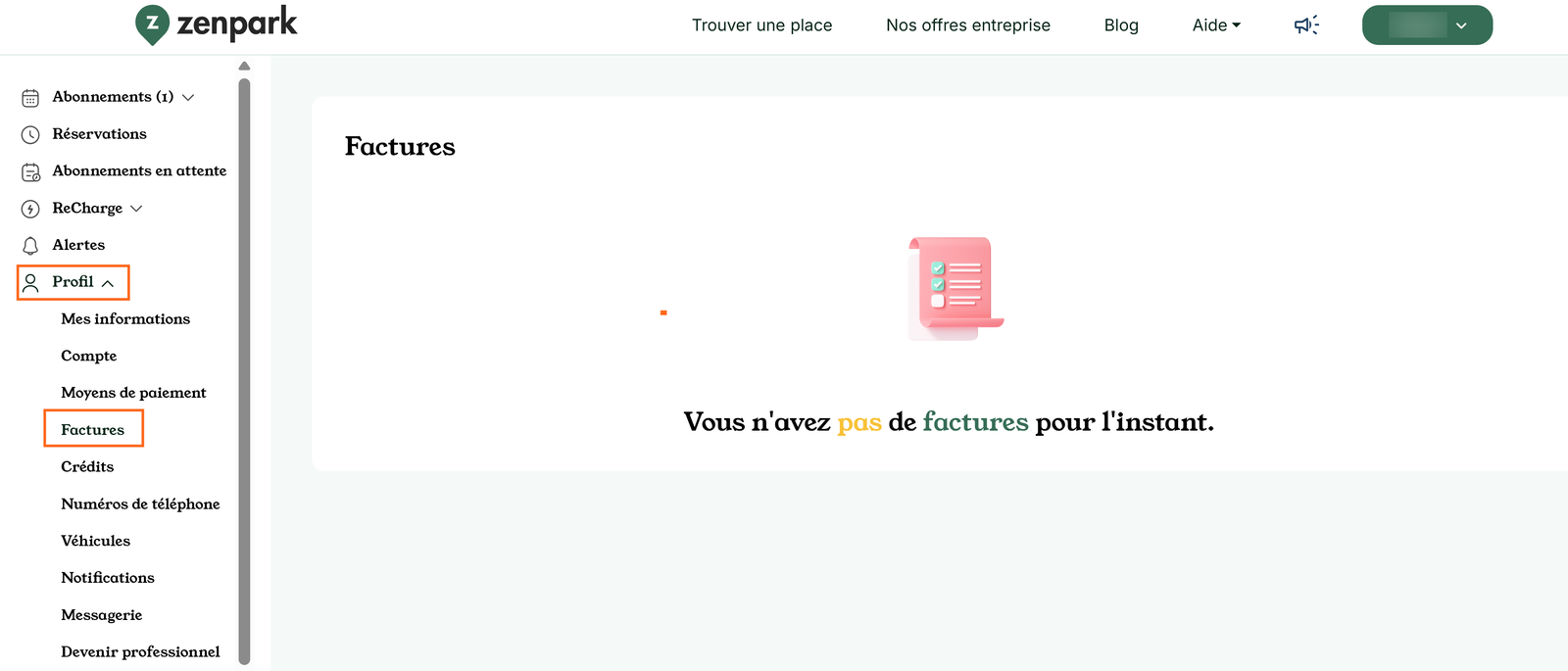
Task: Click the Alertes bell icon
Action: pyautogui.click(x=30, y=246)
